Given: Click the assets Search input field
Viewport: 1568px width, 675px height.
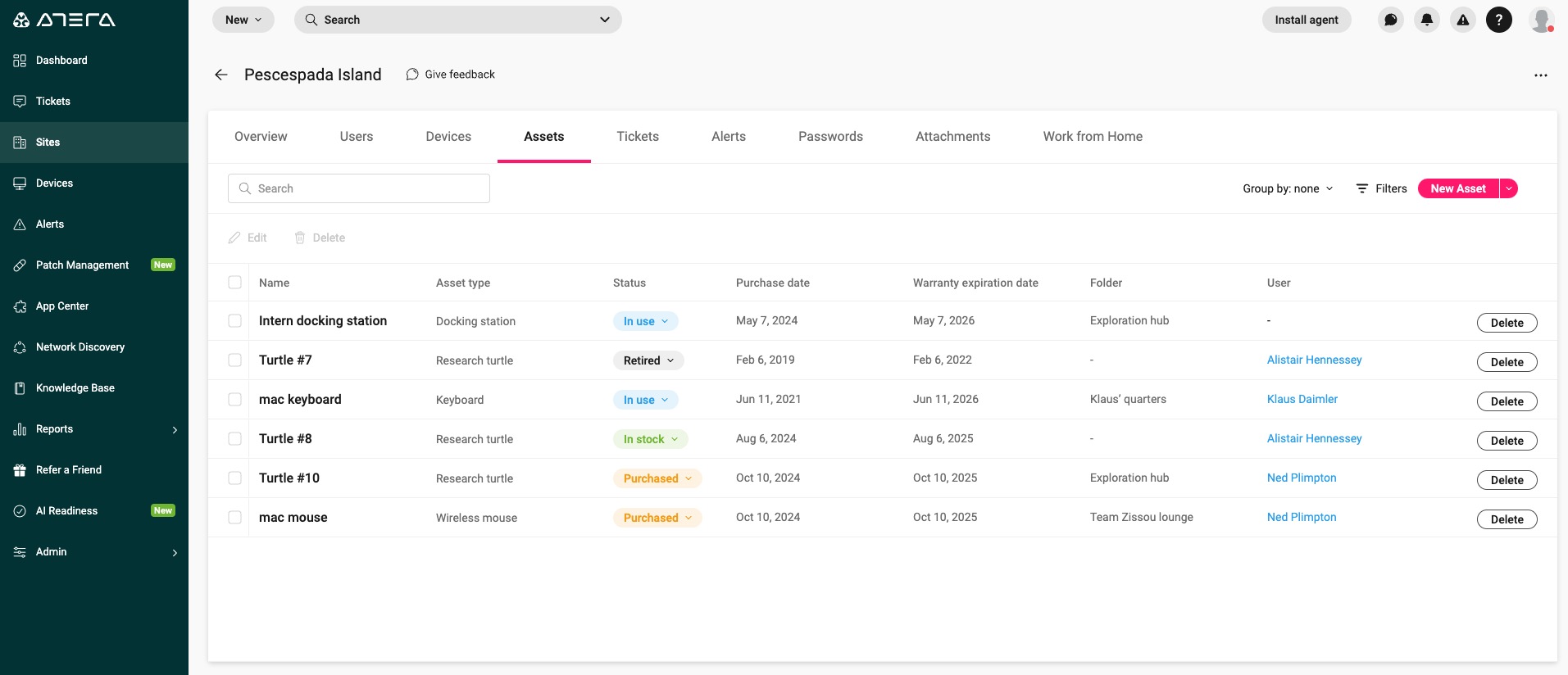Looking at the screenshot, I should (x=359, y=188).
